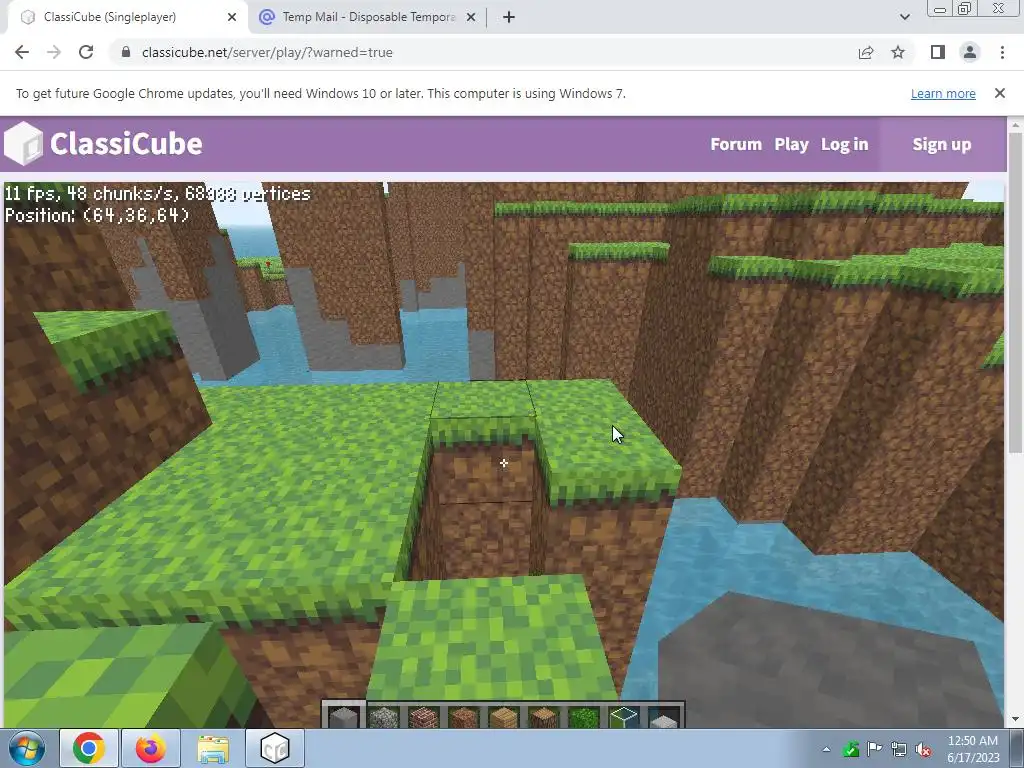The image size is (1024, 768).
Task: Close the ClassiCube (Singleplayer) tab
Action: tap(232, 17)
